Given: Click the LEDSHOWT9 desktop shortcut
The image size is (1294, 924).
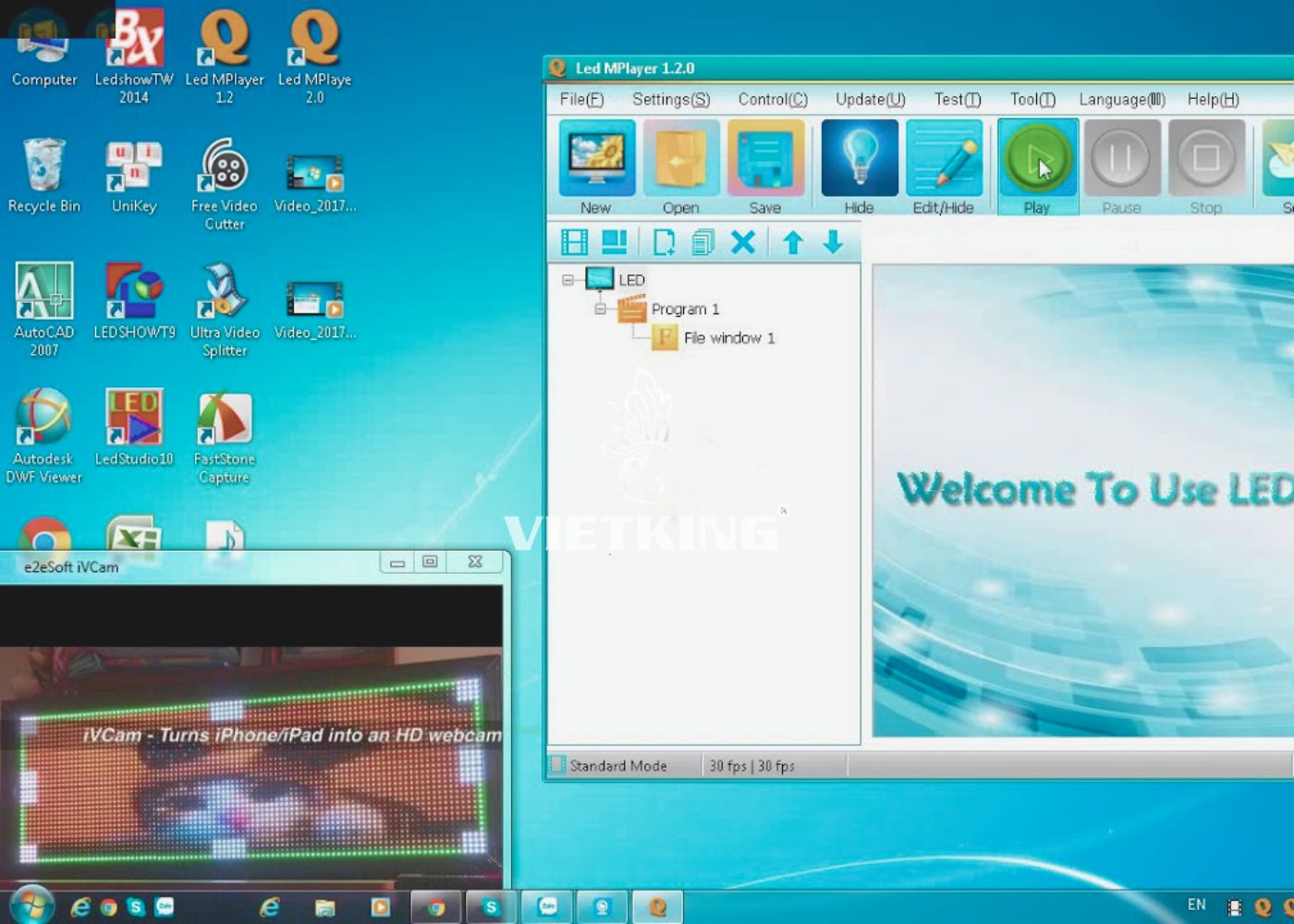Looking at the screenshot, I should pyautogui.click(x=134, y=301).
